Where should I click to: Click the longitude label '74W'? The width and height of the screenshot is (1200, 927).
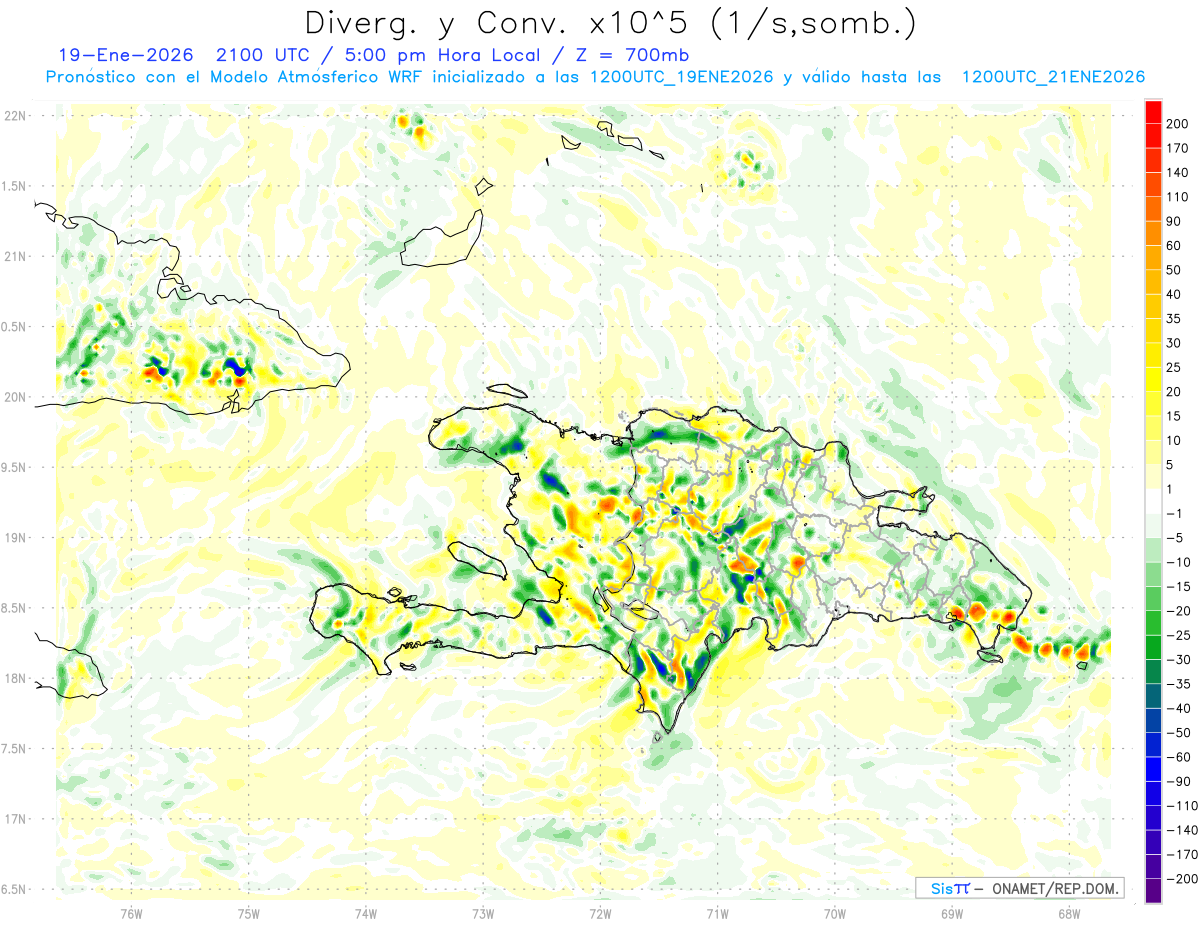[366, 913]
